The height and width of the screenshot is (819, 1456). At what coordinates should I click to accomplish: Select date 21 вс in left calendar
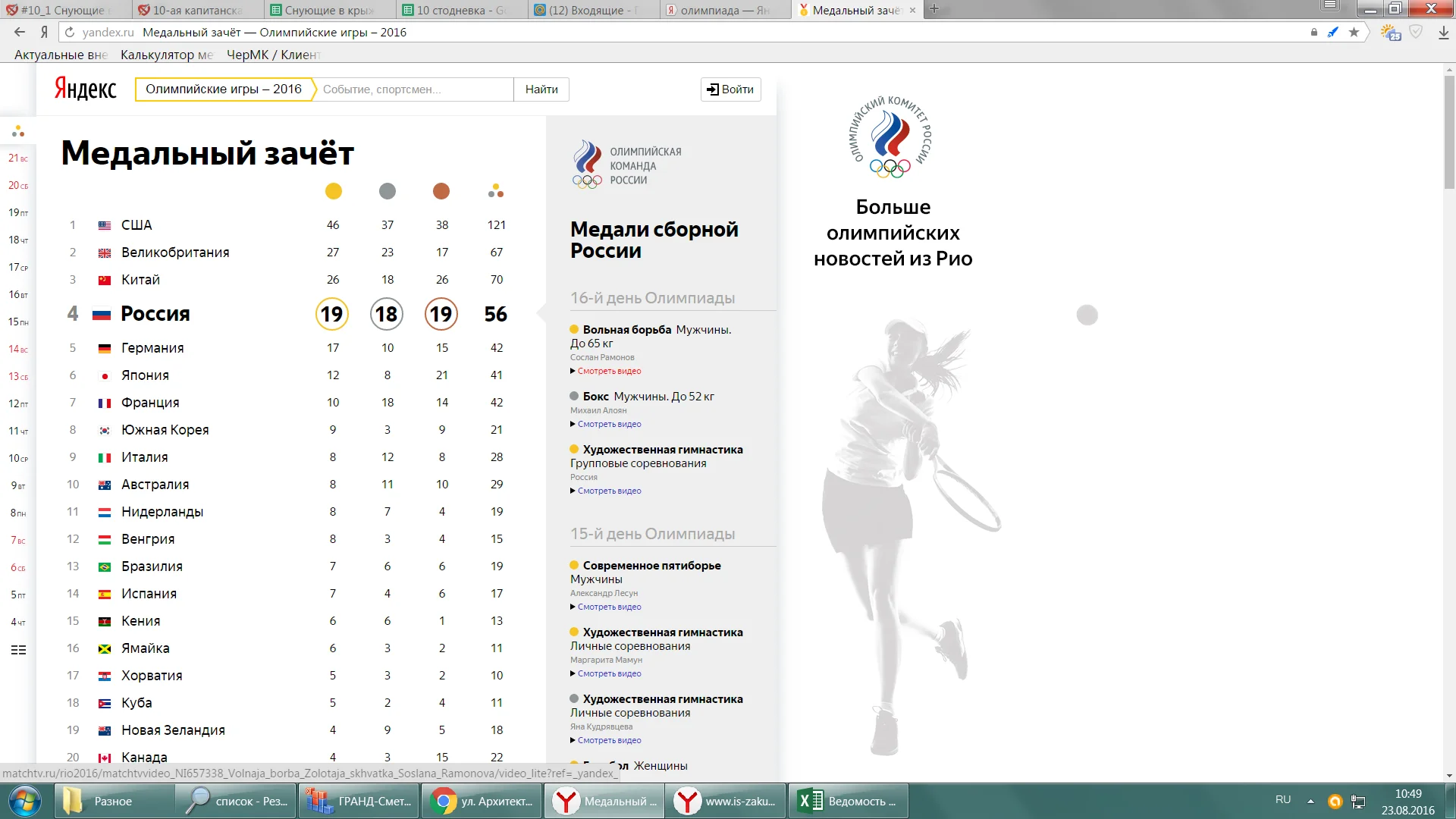tap(18, 158)
